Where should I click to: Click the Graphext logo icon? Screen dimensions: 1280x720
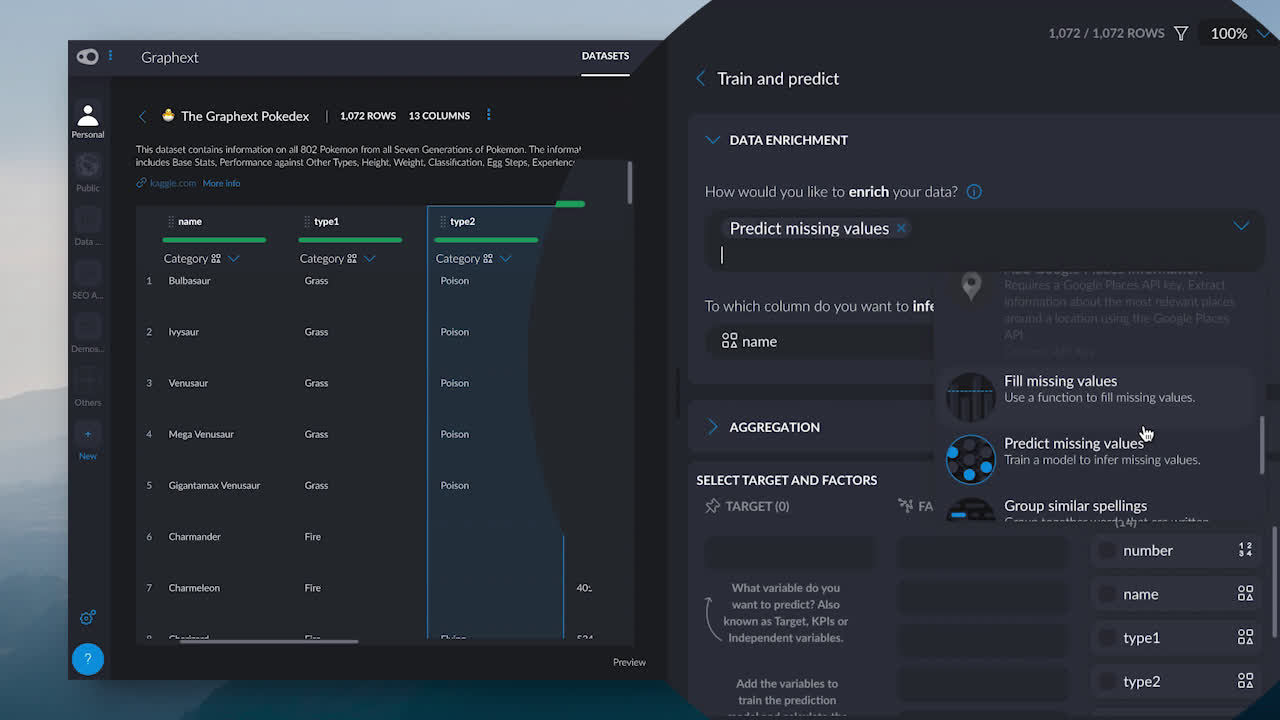click(88, 57)
